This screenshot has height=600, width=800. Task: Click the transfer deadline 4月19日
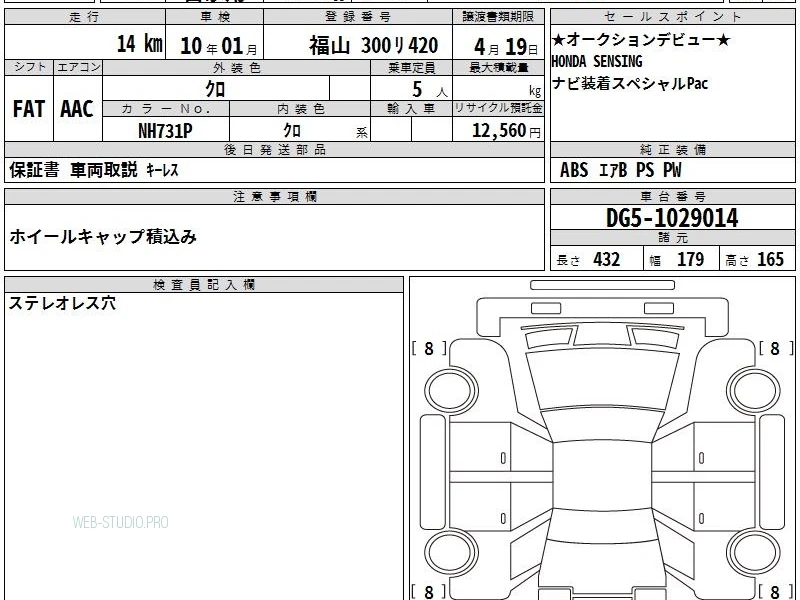pyautogui.click(x=506, y=47)
